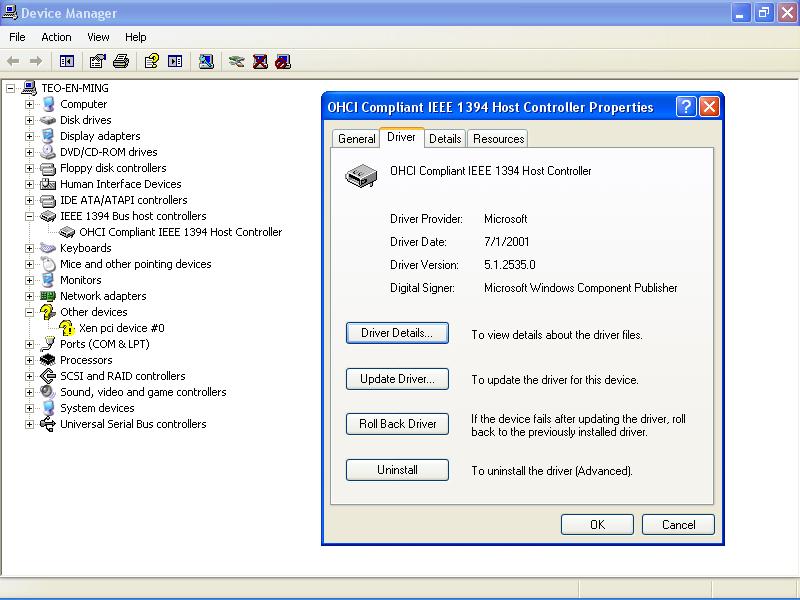Open the Action menu
This screenshot has width=800, height=600.
tap(56, 37)
